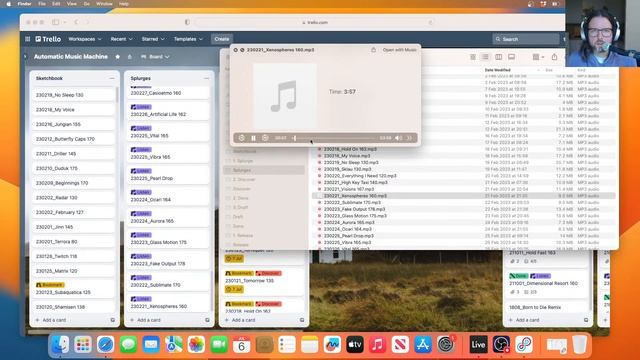Select 230220_Everything I Need 120.mp3 in Finder
Viewport: 640px width, 360px height.
360,176
